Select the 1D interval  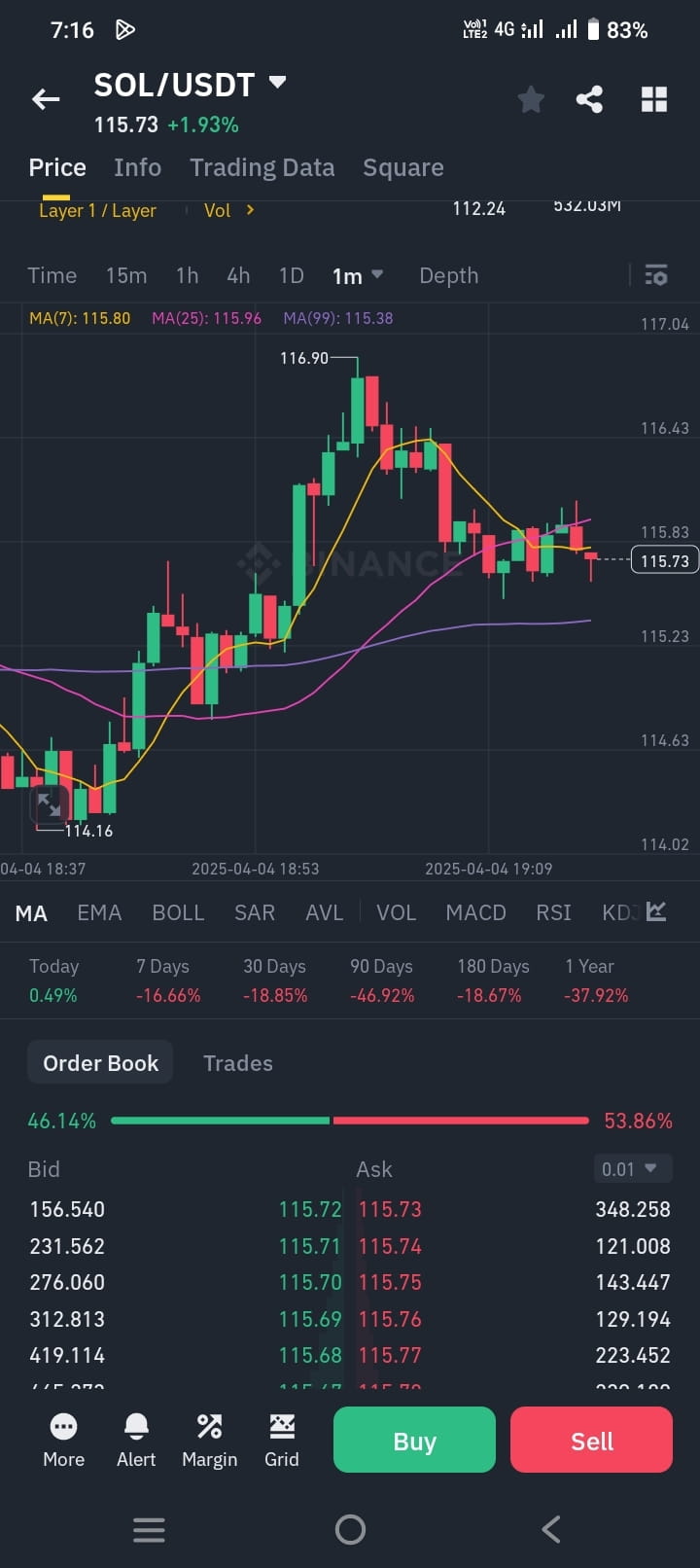coord(292,275)
